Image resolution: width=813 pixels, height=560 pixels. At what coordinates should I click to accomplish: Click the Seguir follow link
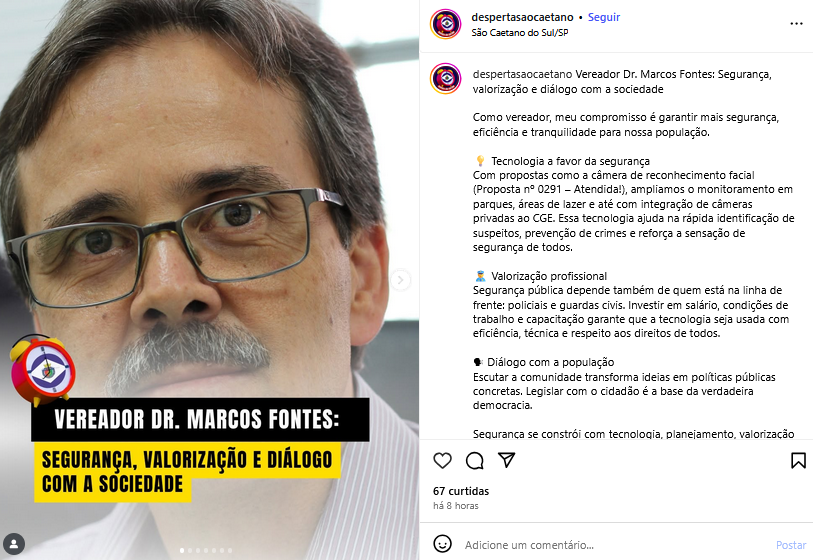[x=604, y=17]
